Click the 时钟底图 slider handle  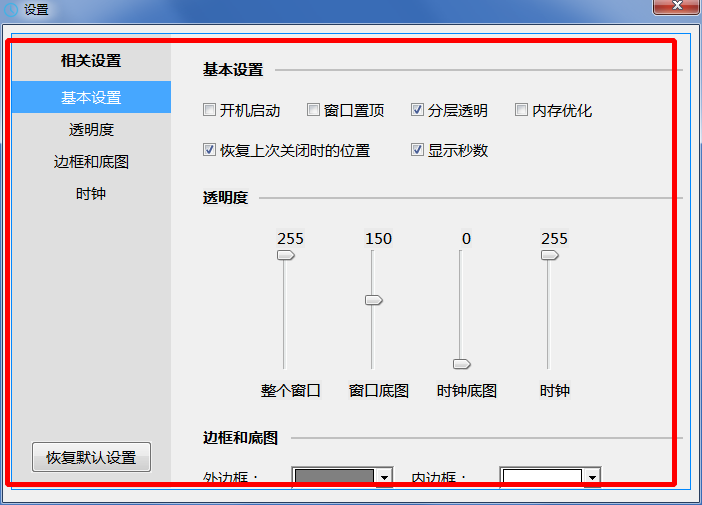(461, 363)
